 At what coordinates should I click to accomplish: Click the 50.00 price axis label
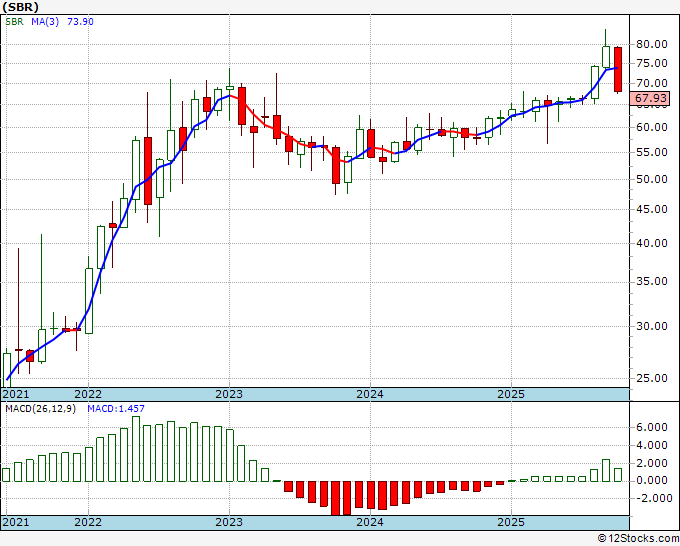(651, 180)
